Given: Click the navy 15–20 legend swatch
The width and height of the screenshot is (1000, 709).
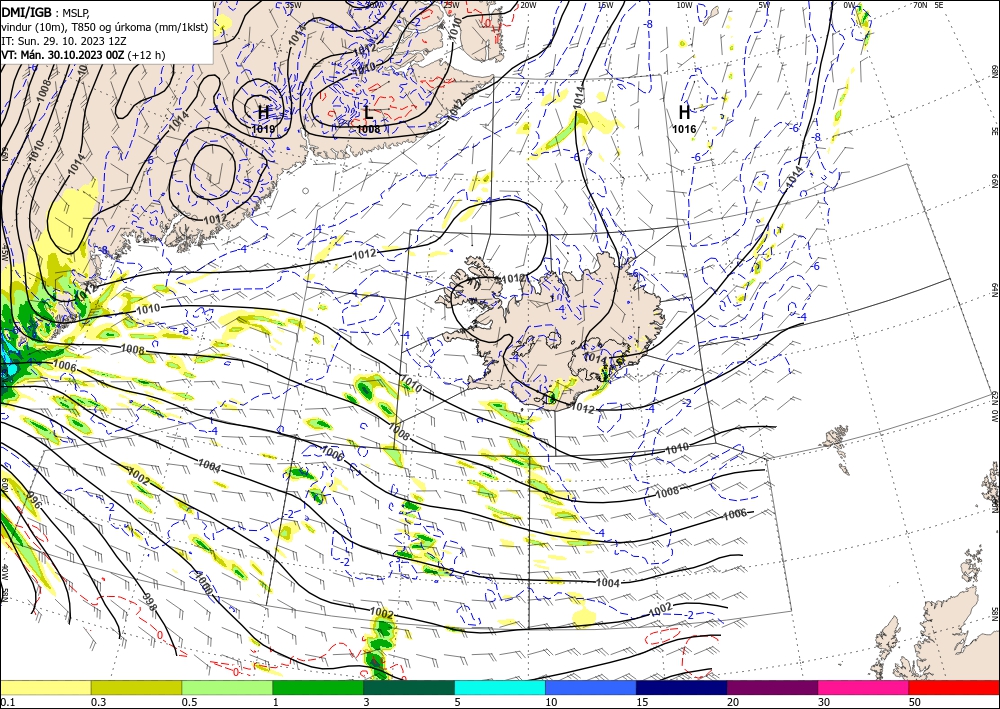Looking at the screenshot, I should (x=682, y=687).
